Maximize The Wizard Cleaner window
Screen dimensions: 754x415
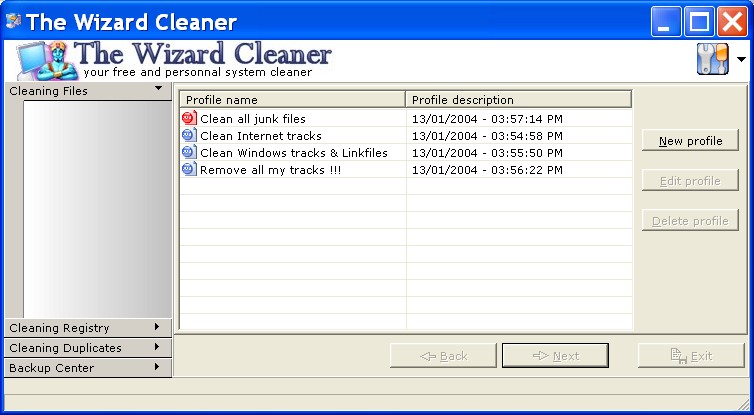click(699, 22)
